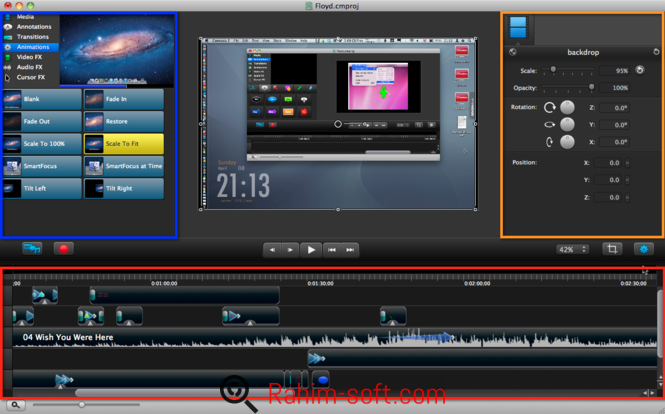Click the timeline zoom magnifier button
The image size is (665, 414).
(15, 405)
